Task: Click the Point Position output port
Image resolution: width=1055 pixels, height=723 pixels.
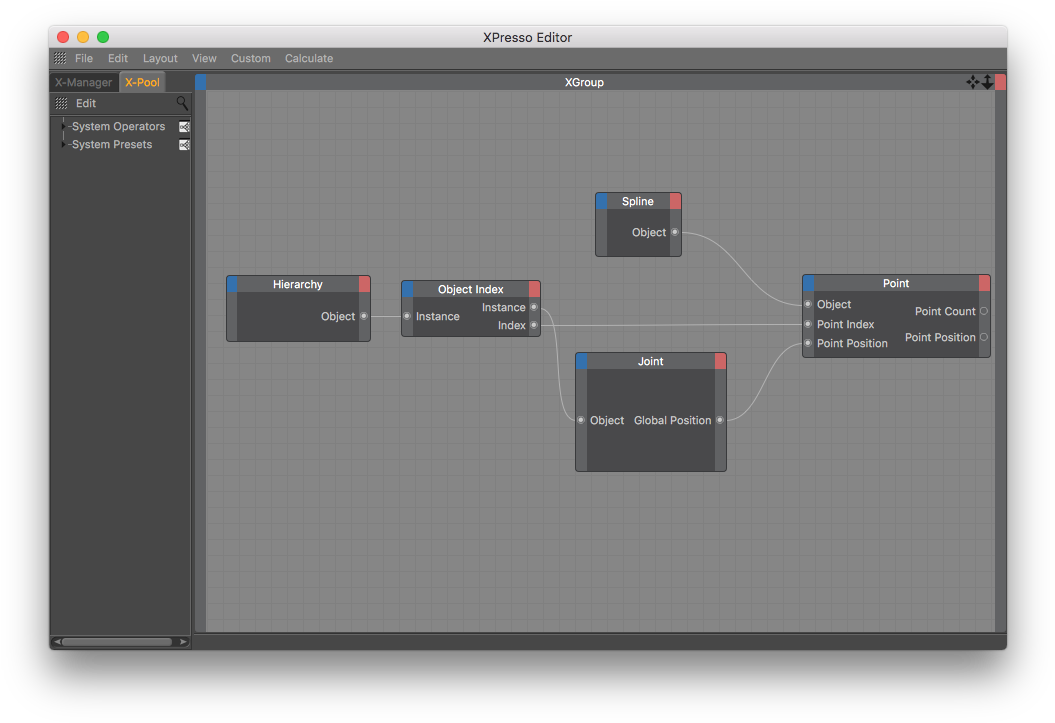Action: (x=984, y=337)
